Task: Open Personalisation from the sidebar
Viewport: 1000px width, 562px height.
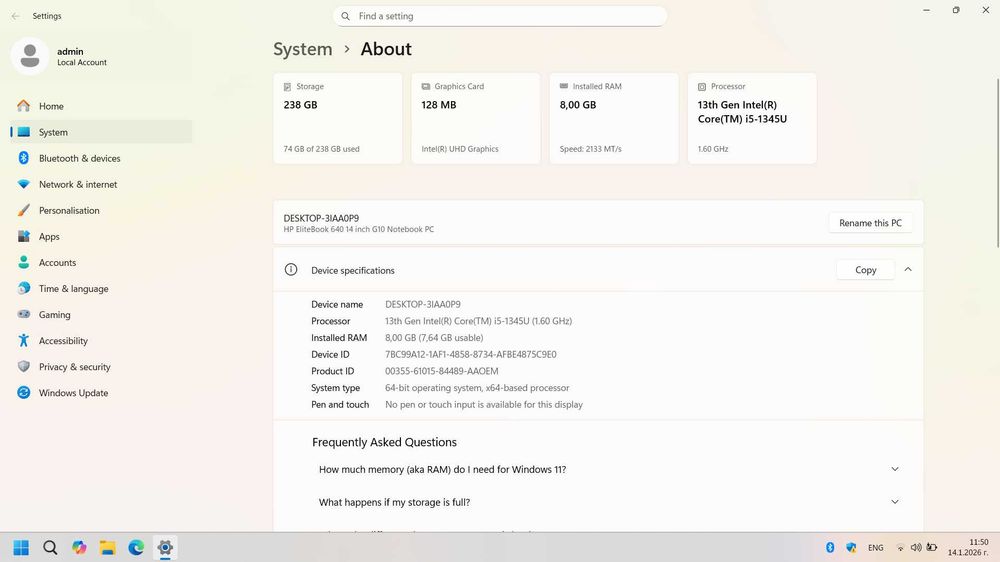Action: [x=101, y=211]
